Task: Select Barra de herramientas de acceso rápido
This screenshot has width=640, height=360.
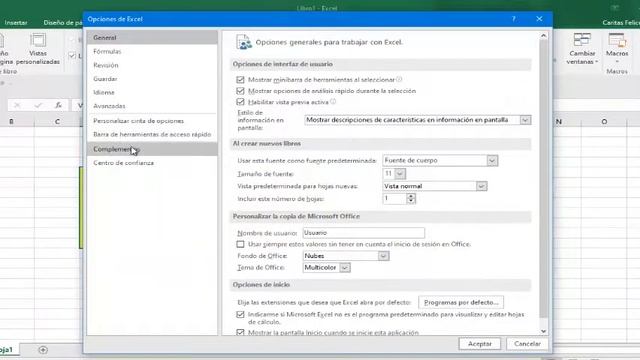Action: 152,134
